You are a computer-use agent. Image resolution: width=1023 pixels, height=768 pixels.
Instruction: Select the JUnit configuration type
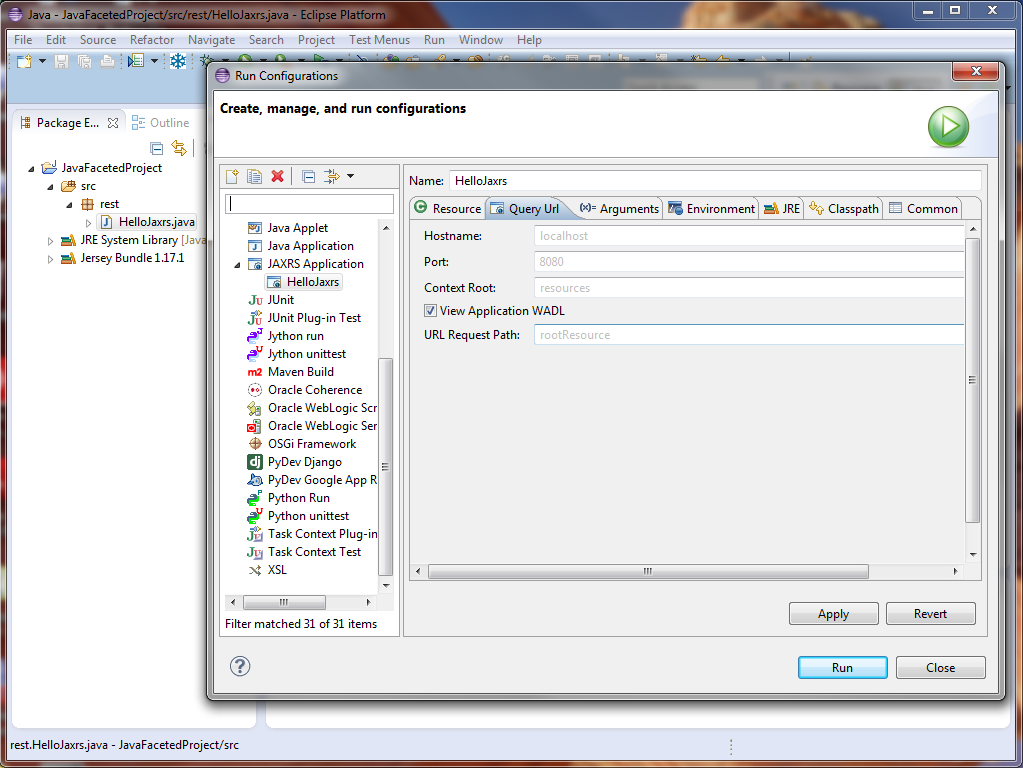coord(281,300)
